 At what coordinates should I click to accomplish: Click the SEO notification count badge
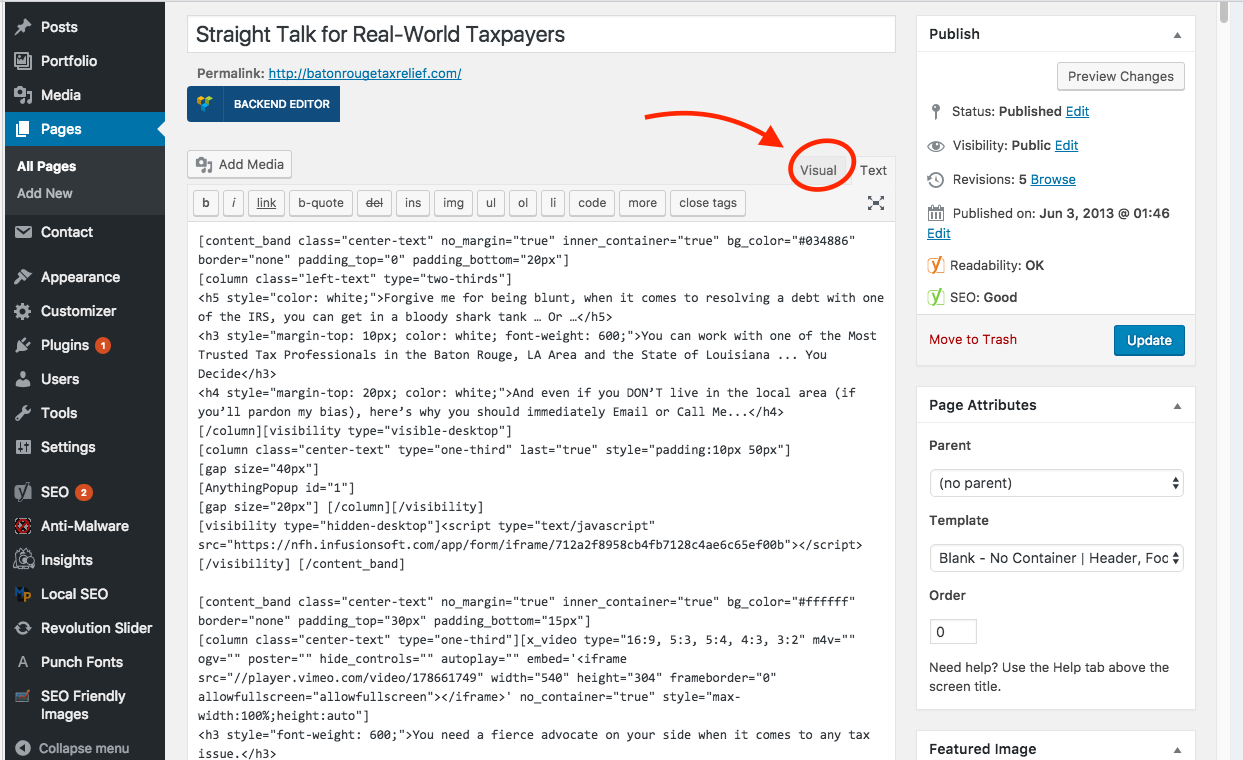[84, 492]
